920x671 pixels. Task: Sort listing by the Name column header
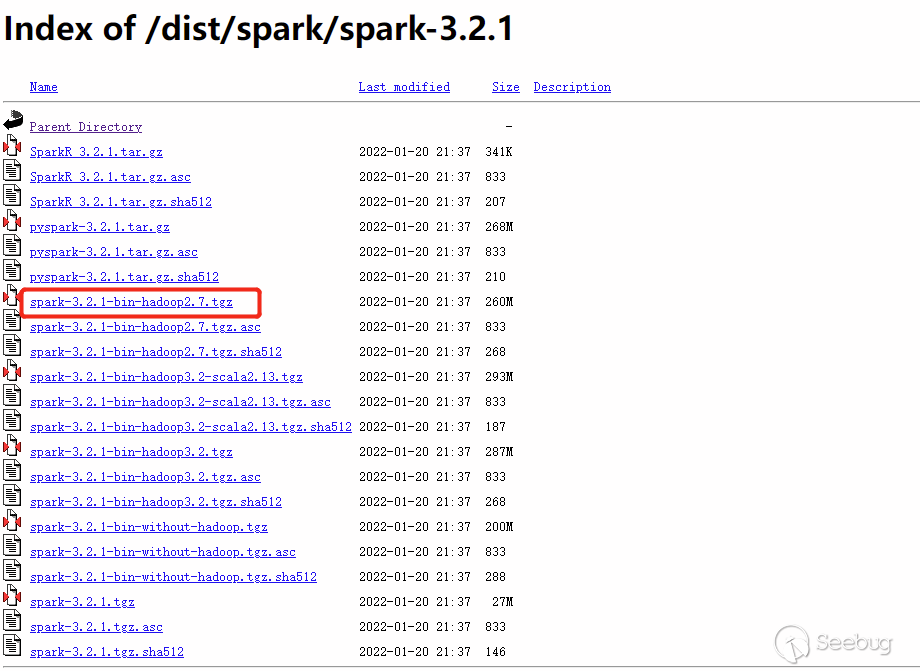pyautogui.click(x=43, y=87)
